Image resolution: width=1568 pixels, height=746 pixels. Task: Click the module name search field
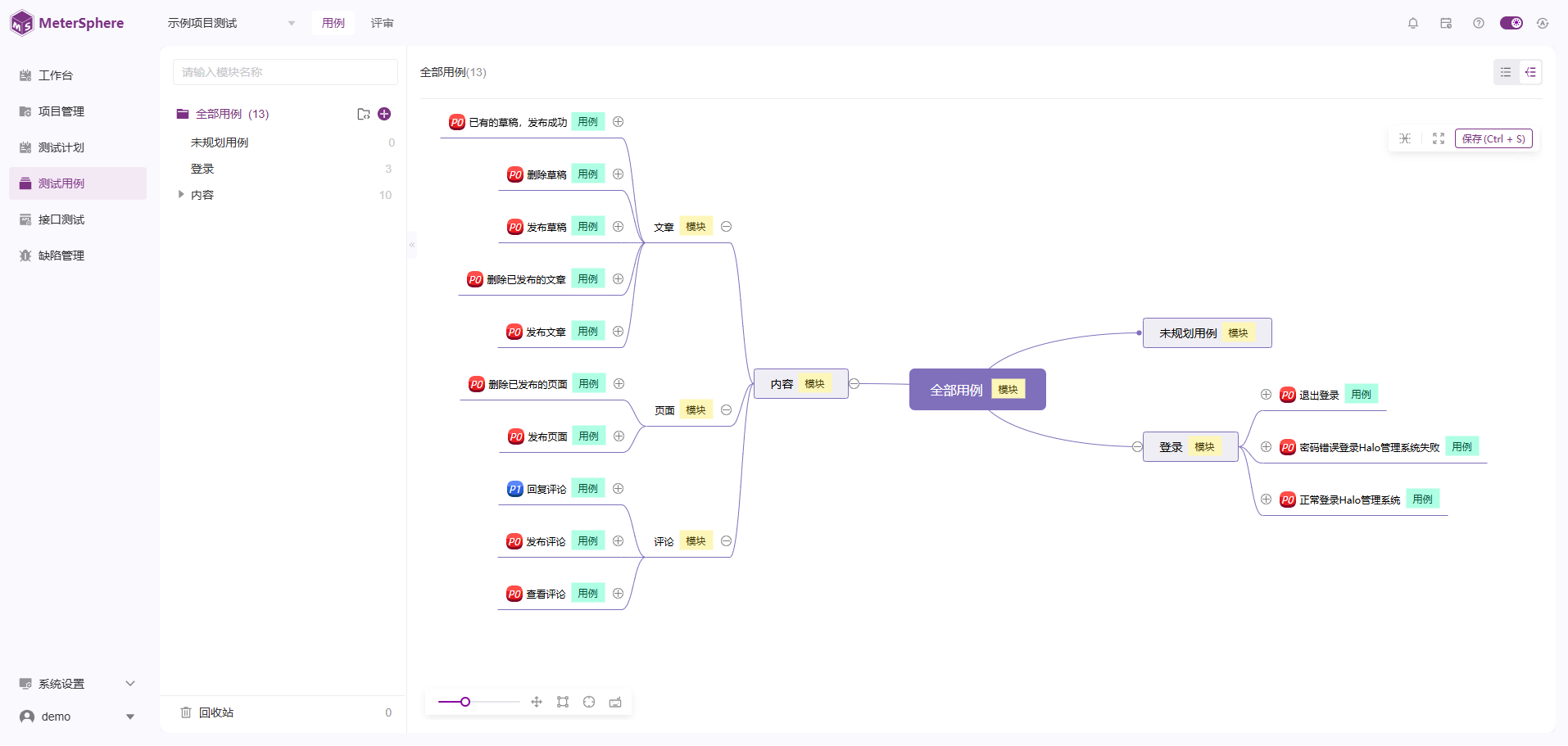pyautogui.click(x=285, y=72)
